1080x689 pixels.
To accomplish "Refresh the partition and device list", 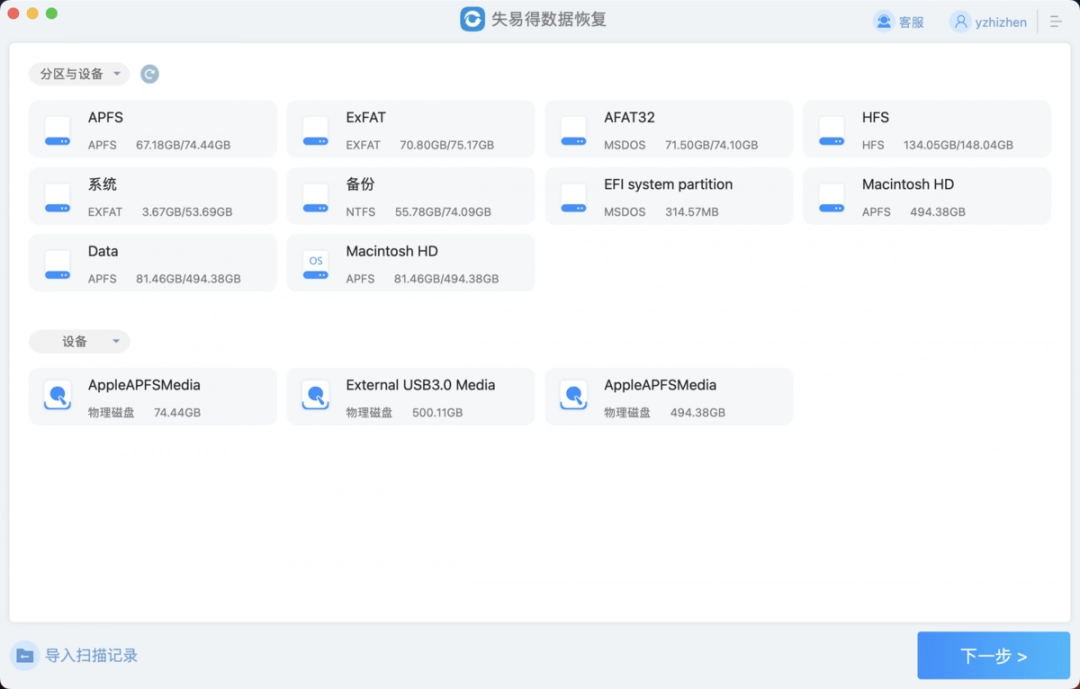I will [x=149, y=73].
